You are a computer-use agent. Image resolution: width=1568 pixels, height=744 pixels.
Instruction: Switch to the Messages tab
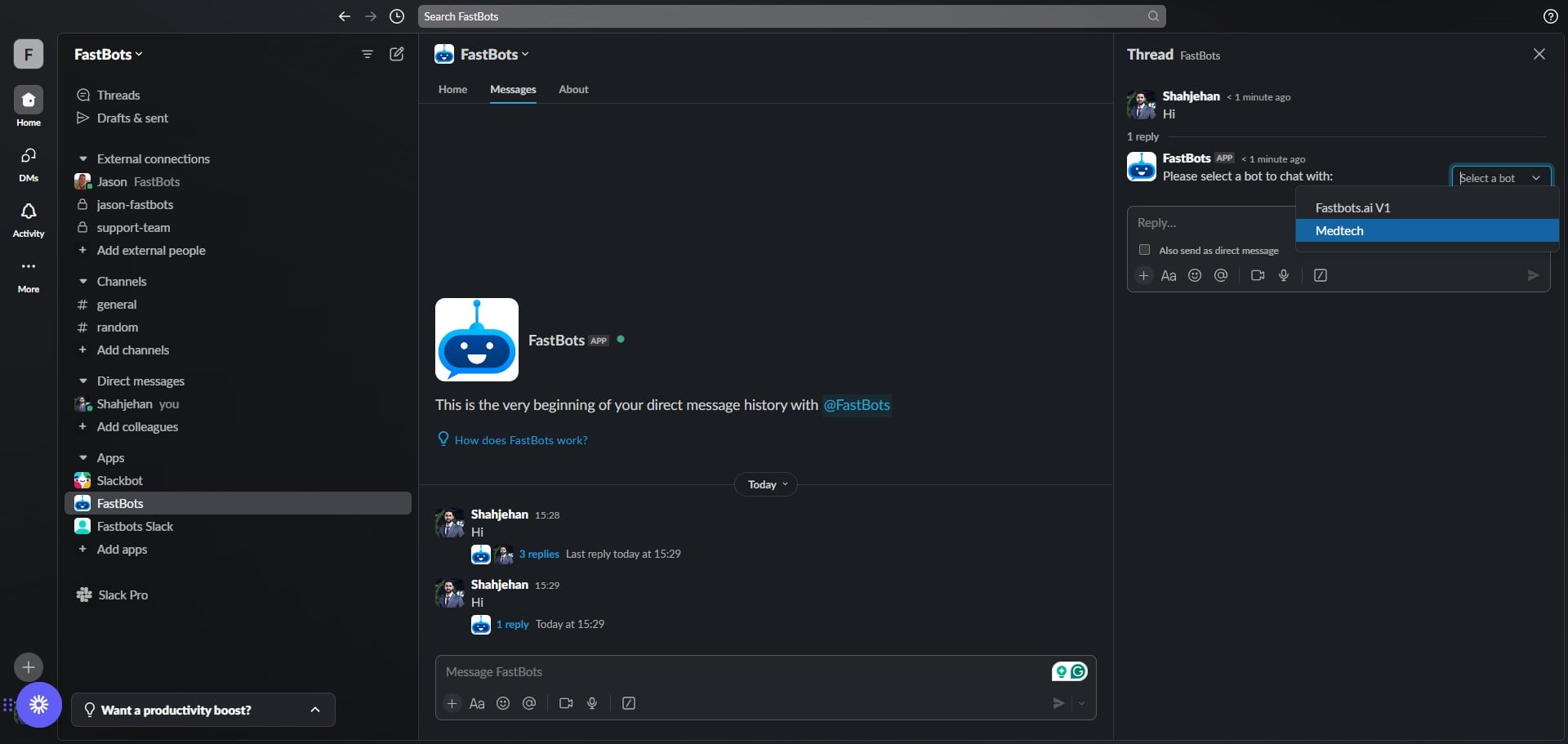pyautogui.click(x=513, y=89)
